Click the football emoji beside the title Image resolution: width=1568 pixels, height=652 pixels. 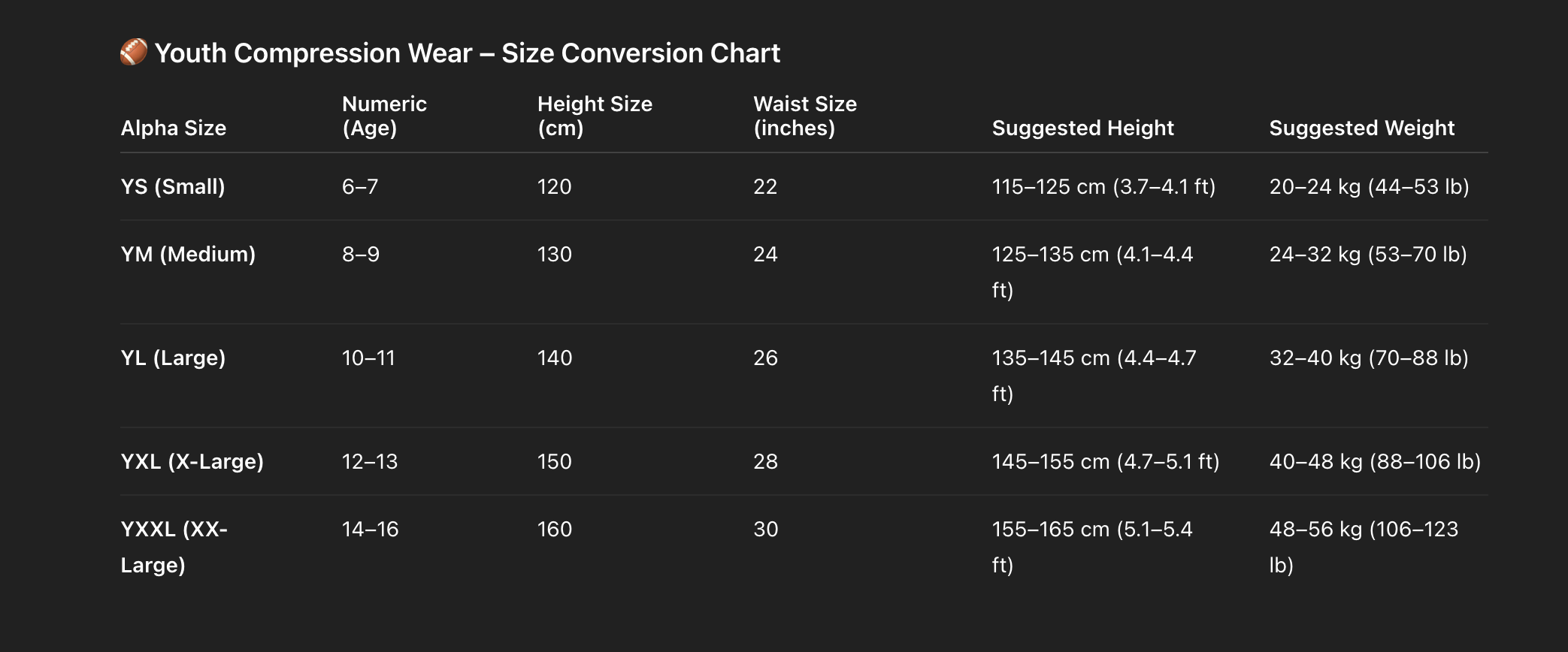pyautogui.click(x=134, y=53)
